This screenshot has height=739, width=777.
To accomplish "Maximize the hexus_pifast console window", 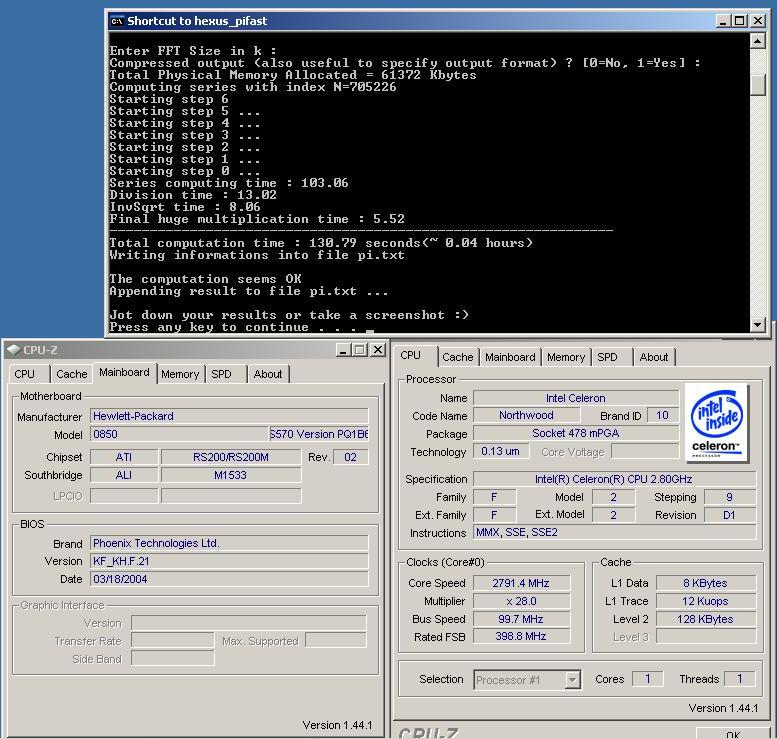I will (x=739, y=21).
